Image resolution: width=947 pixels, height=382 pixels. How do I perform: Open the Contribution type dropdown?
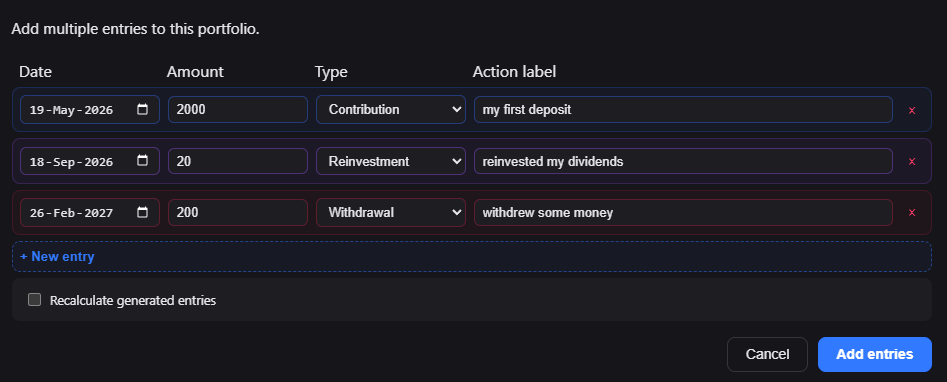click(391, 109)
